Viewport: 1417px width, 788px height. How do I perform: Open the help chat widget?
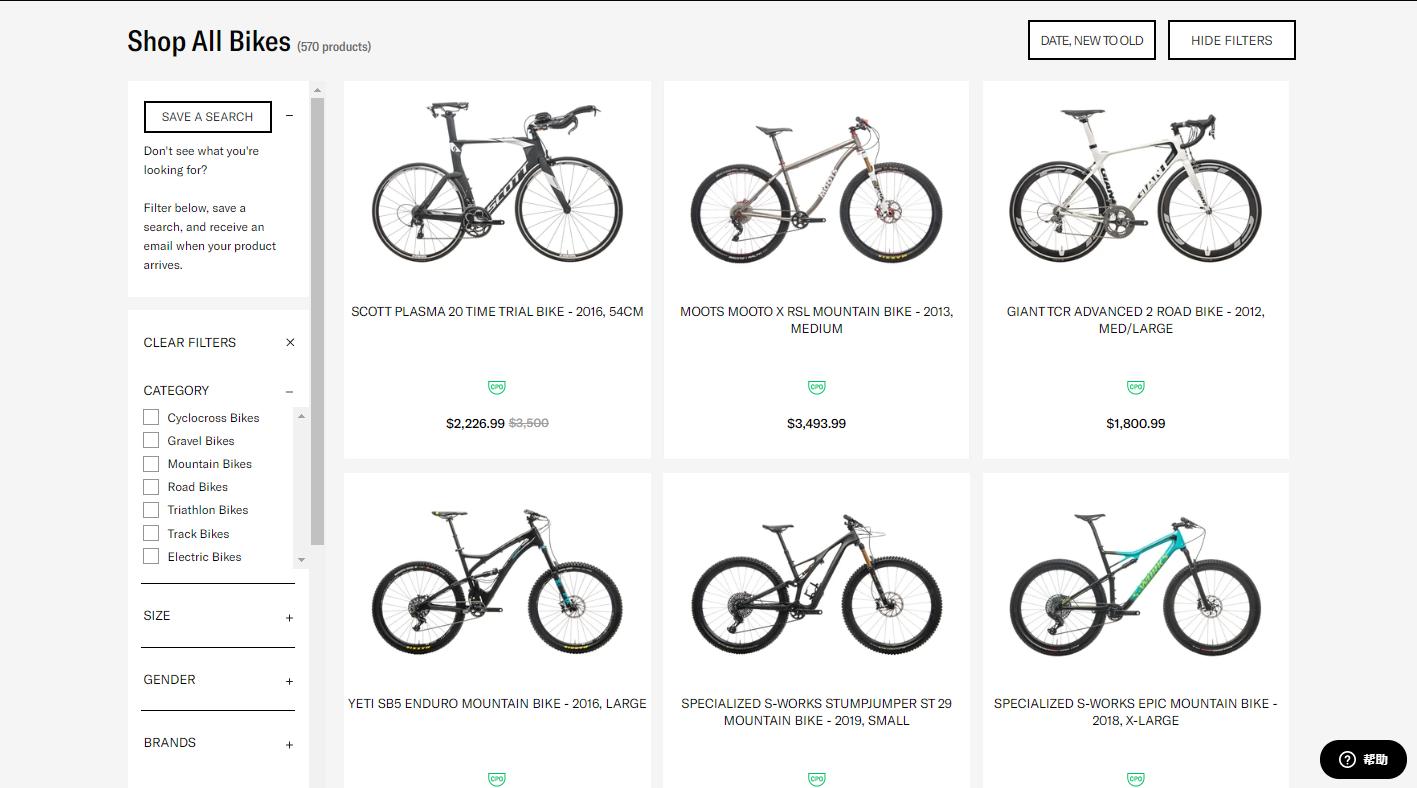[1363, 759]
